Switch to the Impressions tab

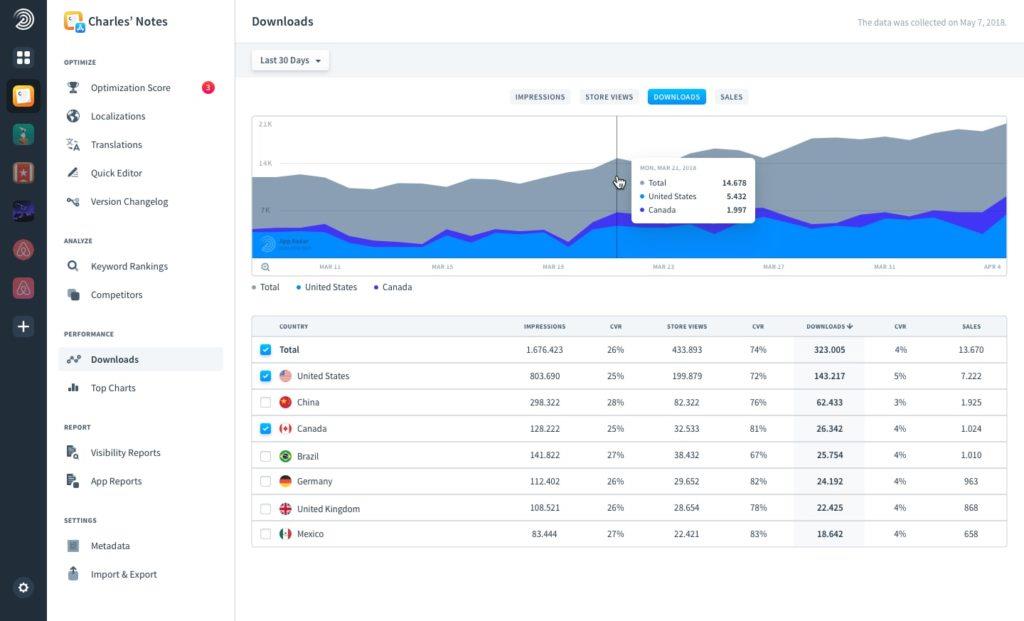pos(540,97)
